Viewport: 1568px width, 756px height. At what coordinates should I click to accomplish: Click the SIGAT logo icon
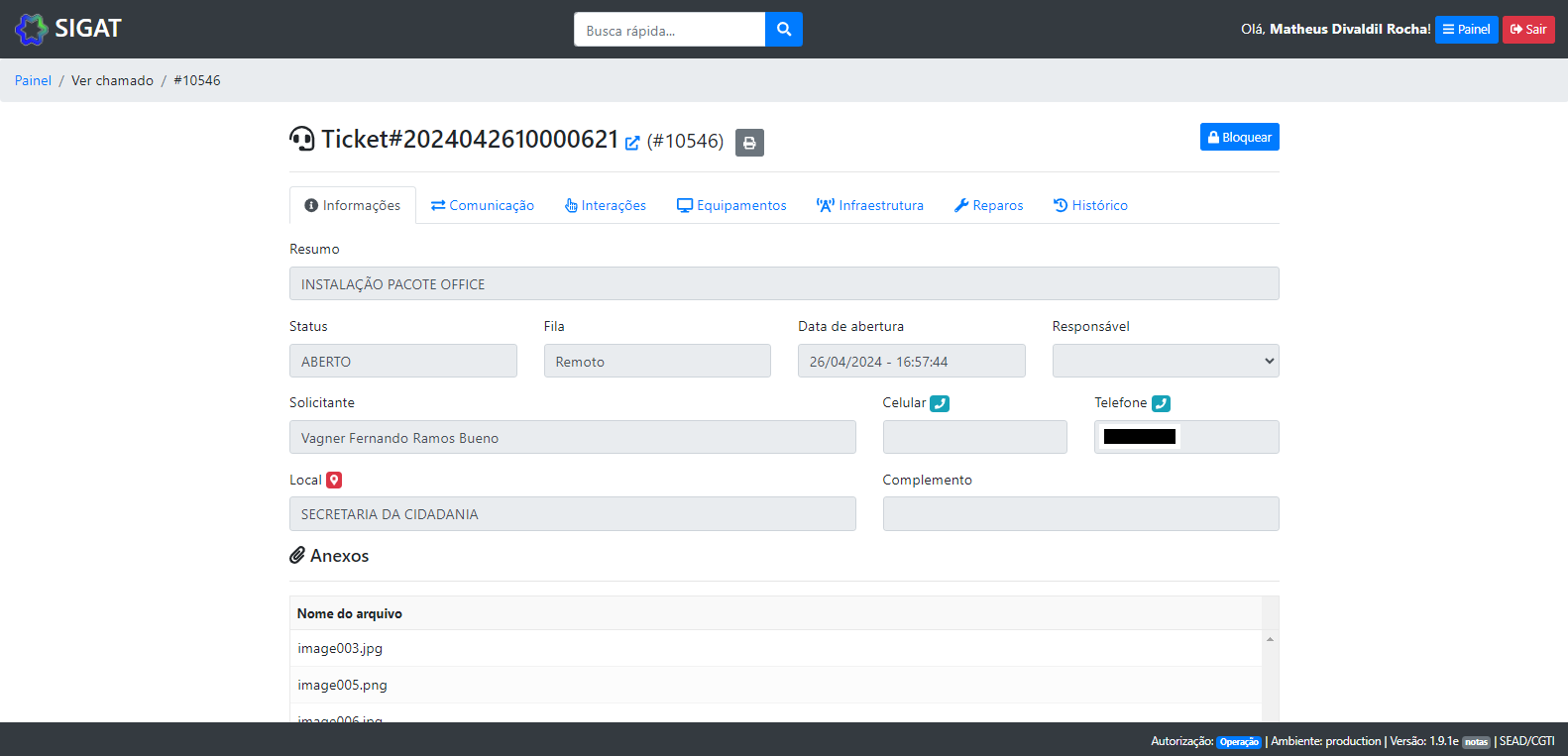(x=32, y=29)
